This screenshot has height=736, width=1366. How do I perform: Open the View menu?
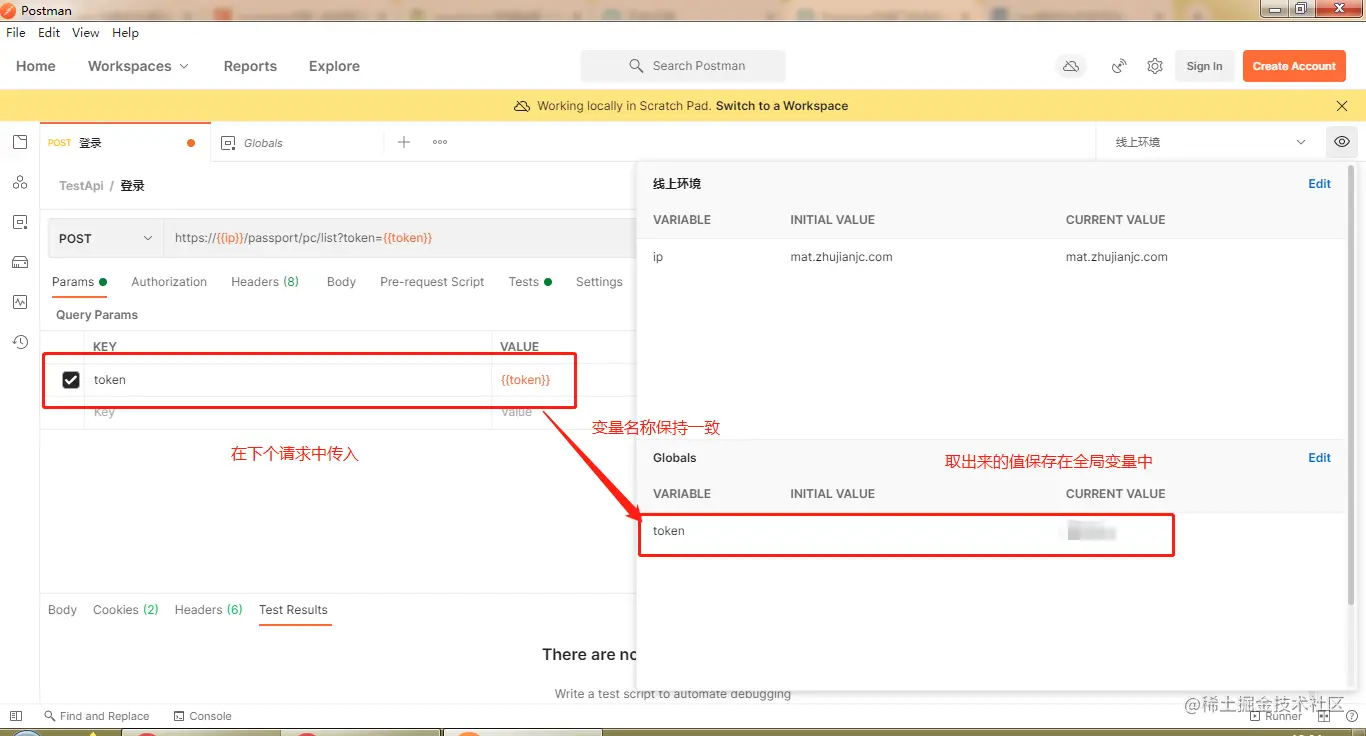coord(86,33)
